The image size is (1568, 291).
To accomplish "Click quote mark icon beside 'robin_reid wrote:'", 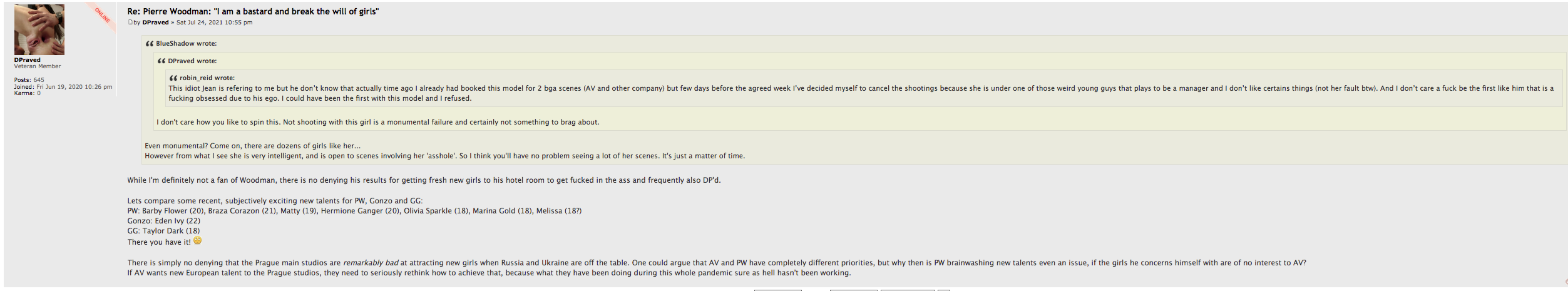I will coord(173,78).
